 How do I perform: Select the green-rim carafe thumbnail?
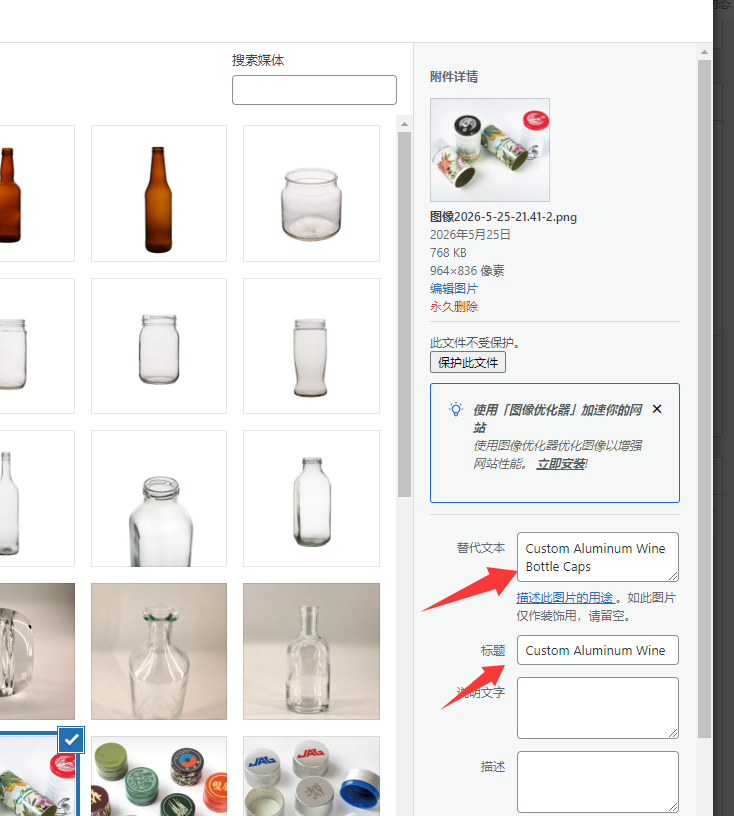coord(159,652)
